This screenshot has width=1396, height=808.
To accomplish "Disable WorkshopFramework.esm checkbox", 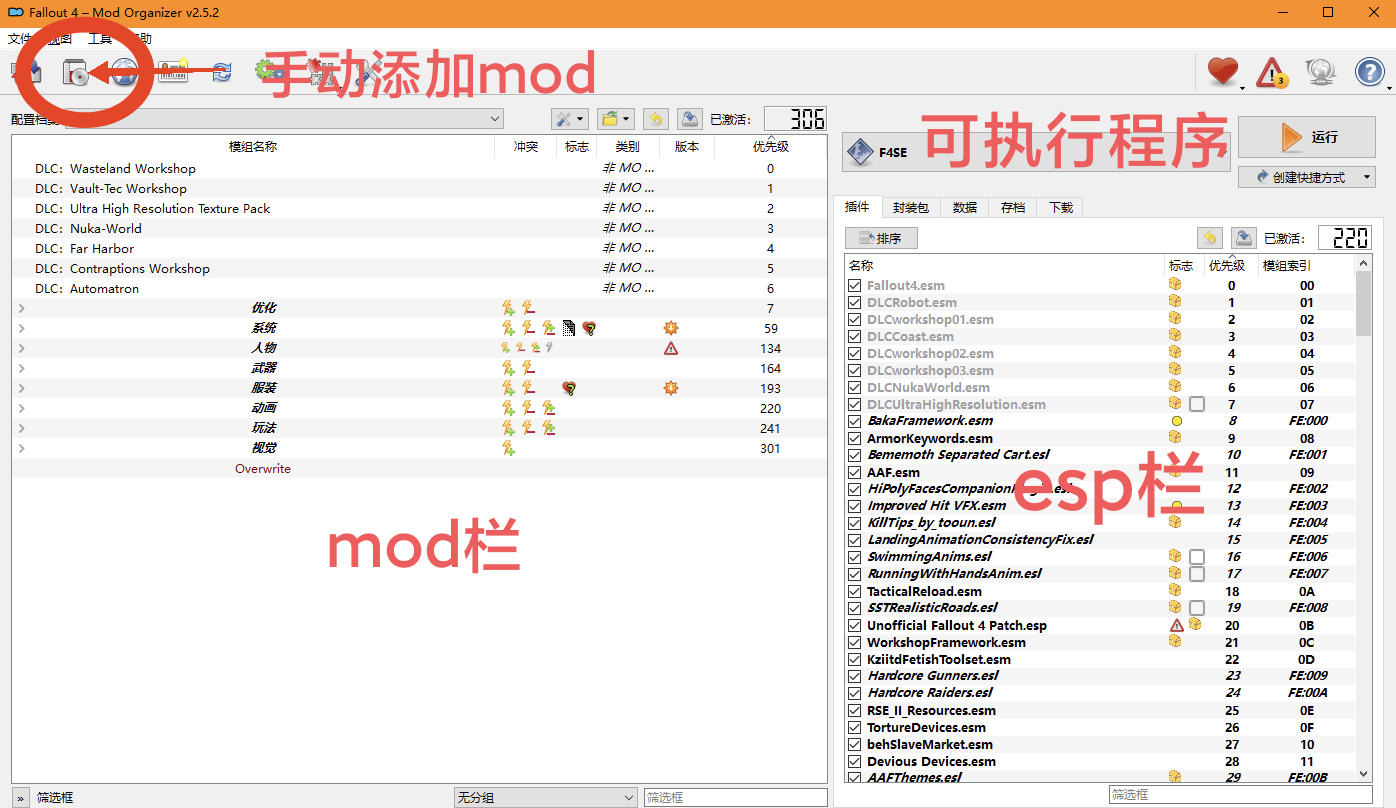I will pos(854,642).
